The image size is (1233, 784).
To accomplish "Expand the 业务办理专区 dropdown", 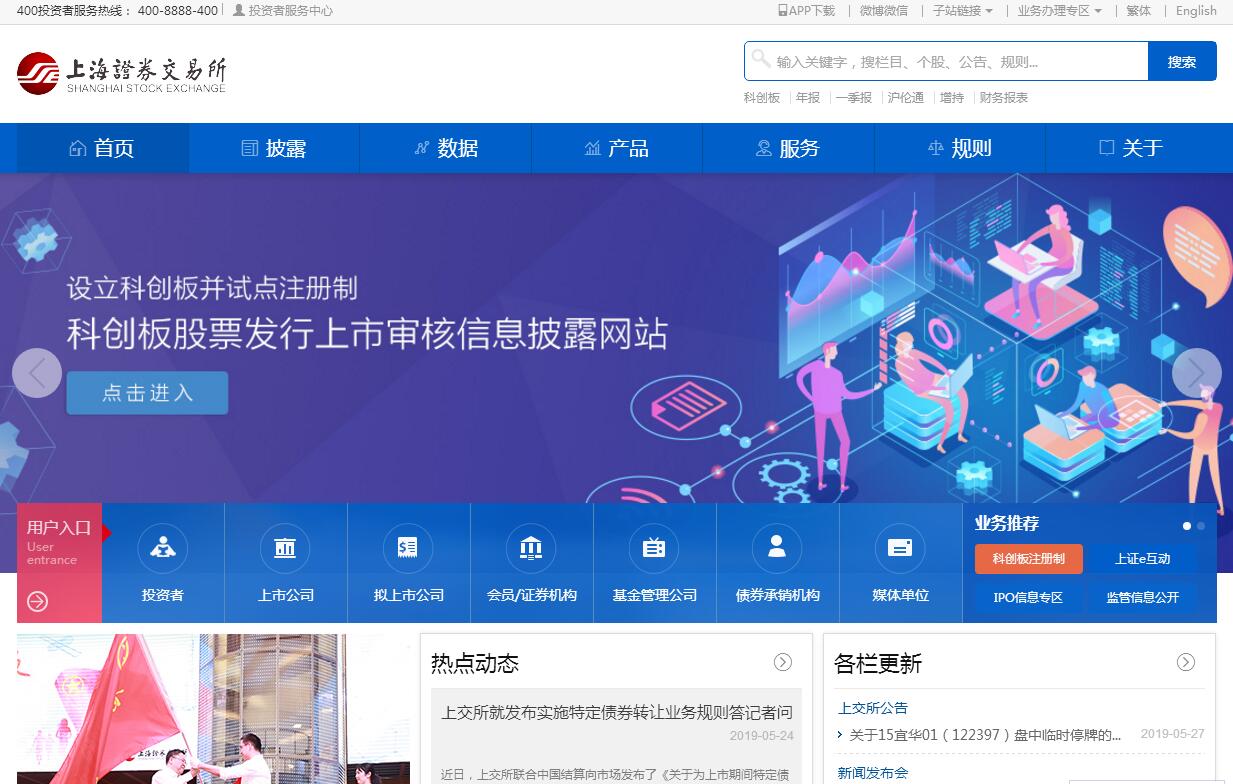I will click(1059, 11).
